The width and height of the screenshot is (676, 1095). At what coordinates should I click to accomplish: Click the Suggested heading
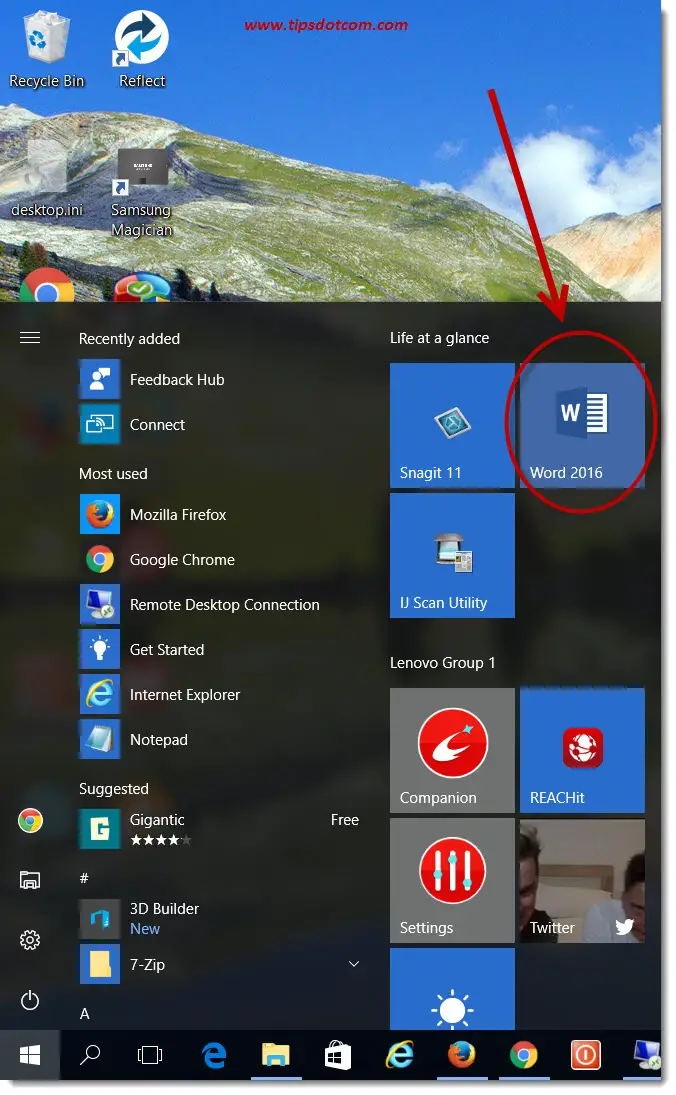pos(114,789)
